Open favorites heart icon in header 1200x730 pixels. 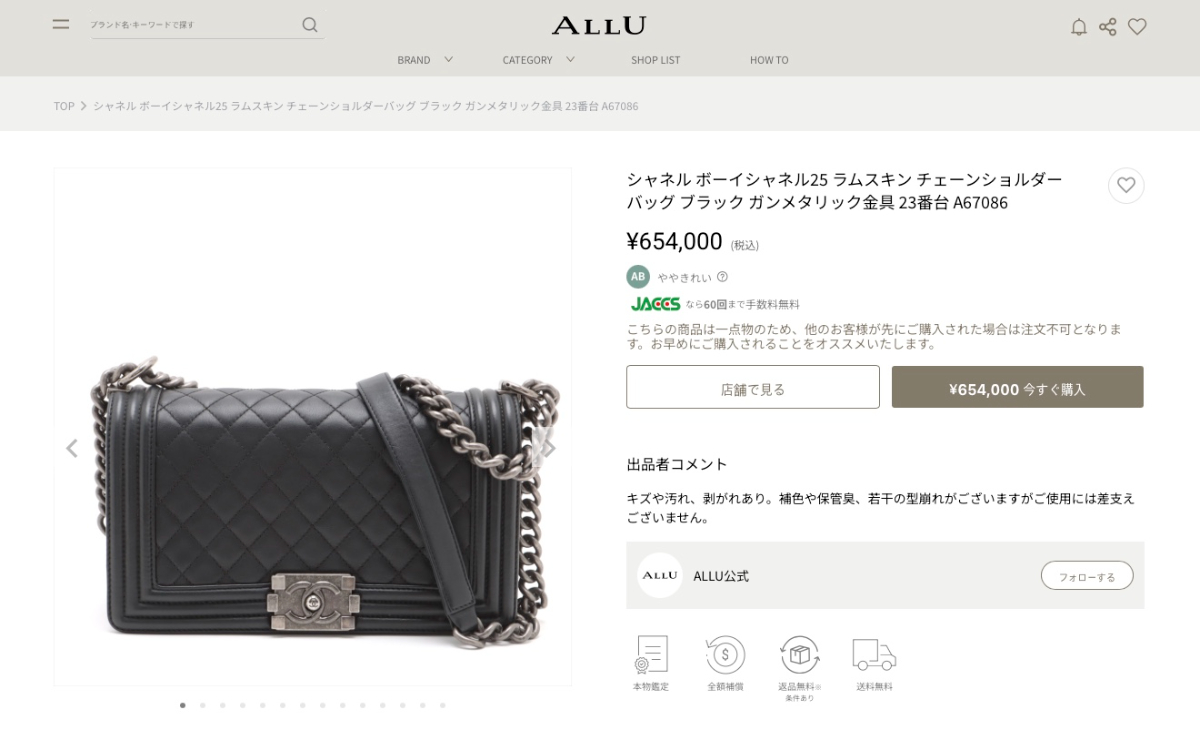[x=1137, y=27]
